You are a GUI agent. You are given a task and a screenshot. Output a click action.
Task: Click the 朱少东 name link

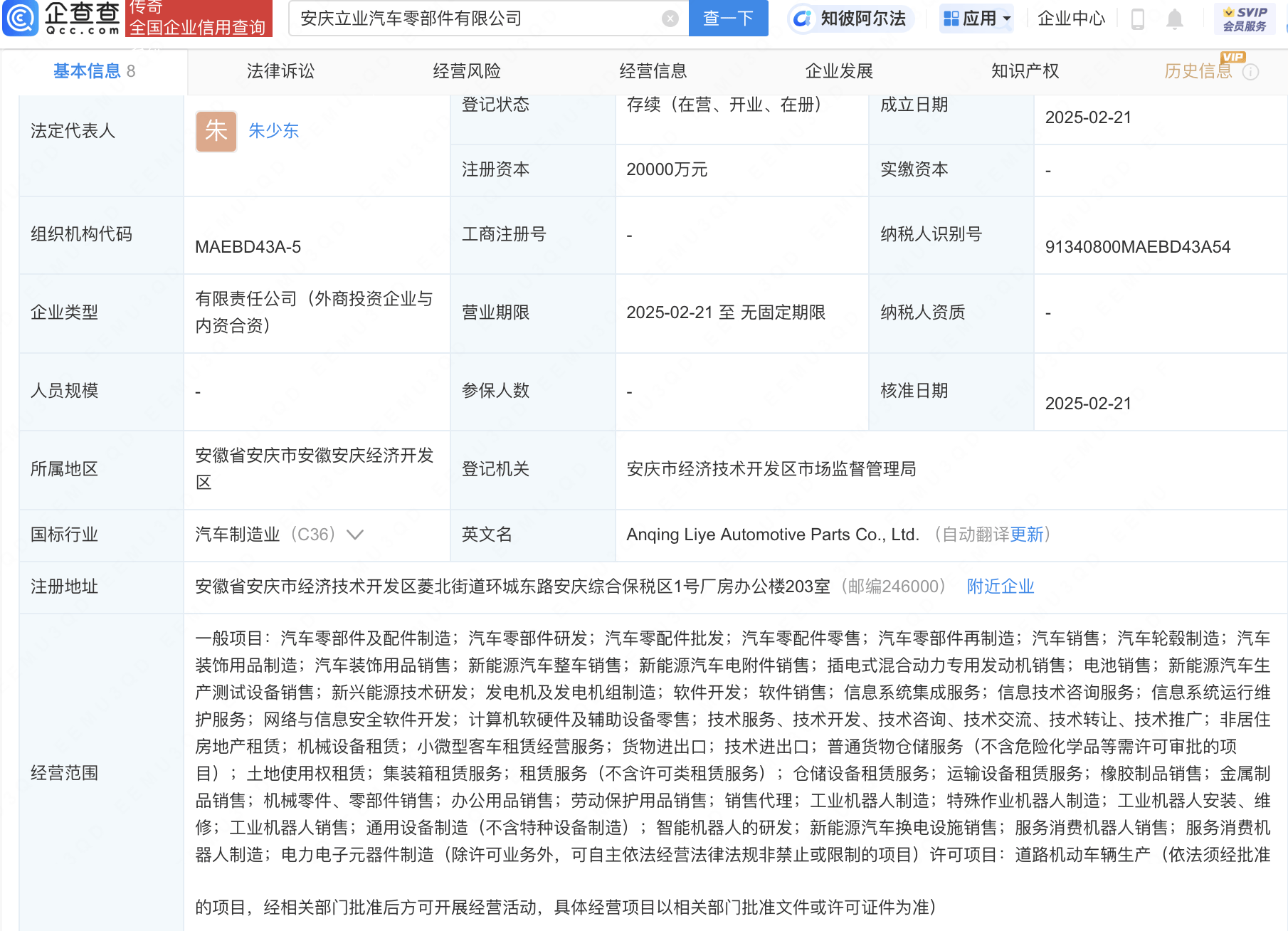click(x=273, y=131)
